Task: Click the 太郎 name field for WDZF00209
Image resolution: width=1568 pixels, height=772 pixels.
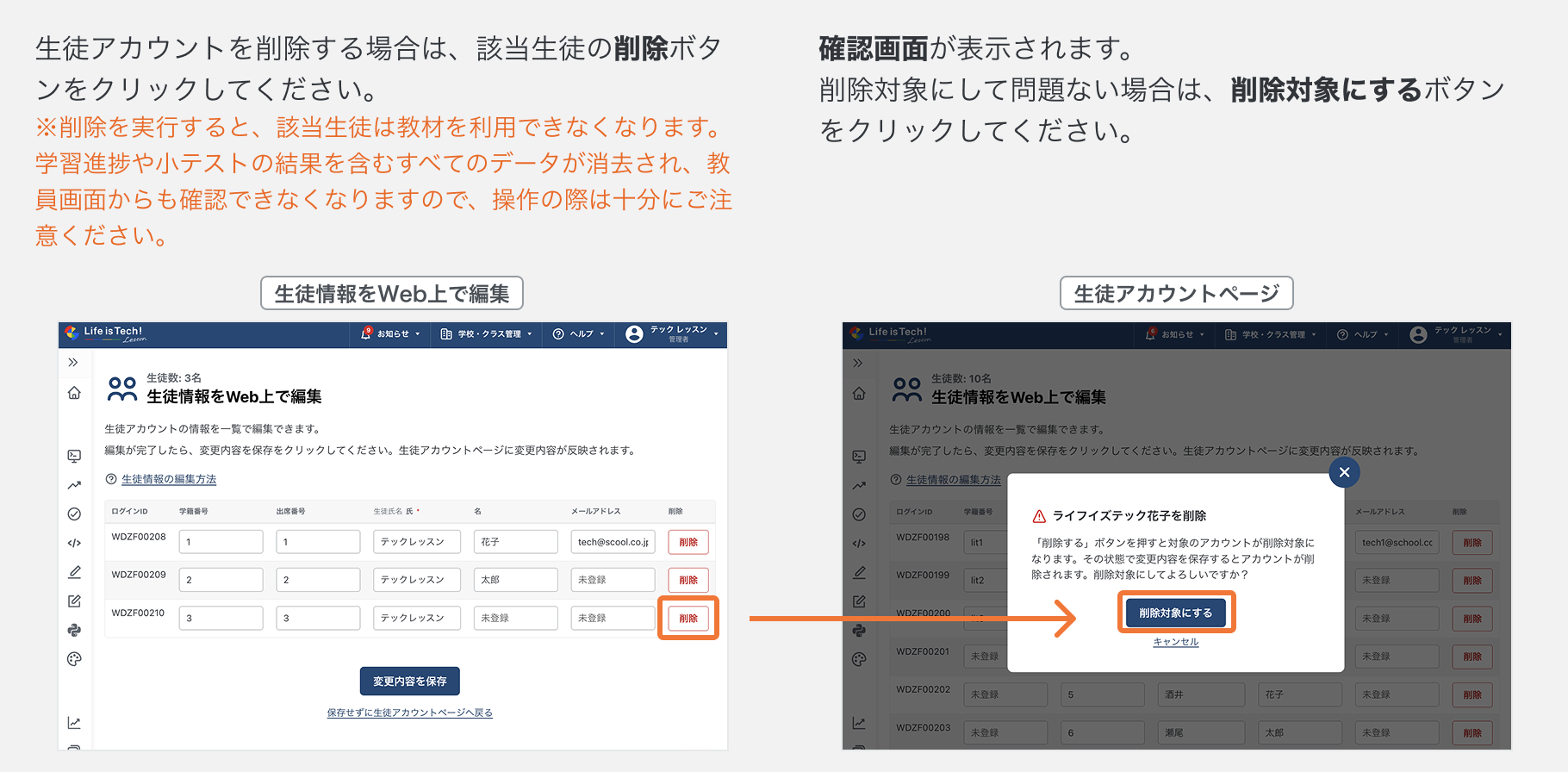Action: click(515, 580)
